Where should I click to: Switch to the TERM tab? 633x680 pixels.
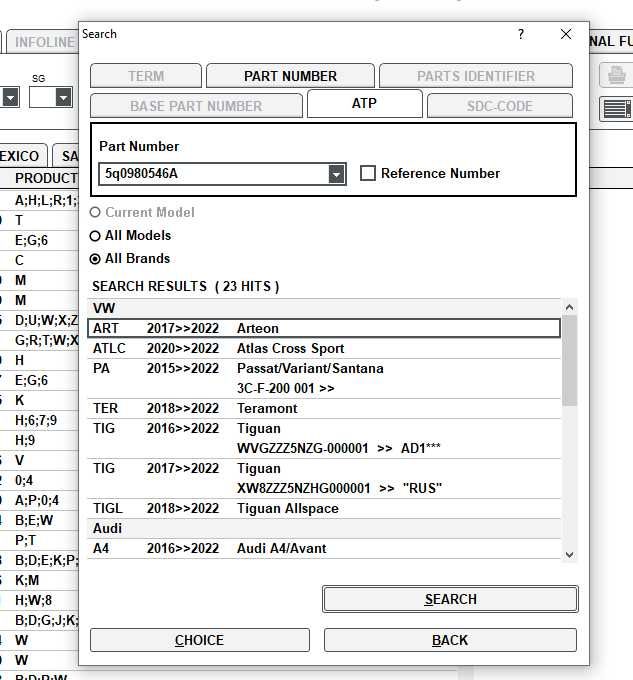pos(146,76)
